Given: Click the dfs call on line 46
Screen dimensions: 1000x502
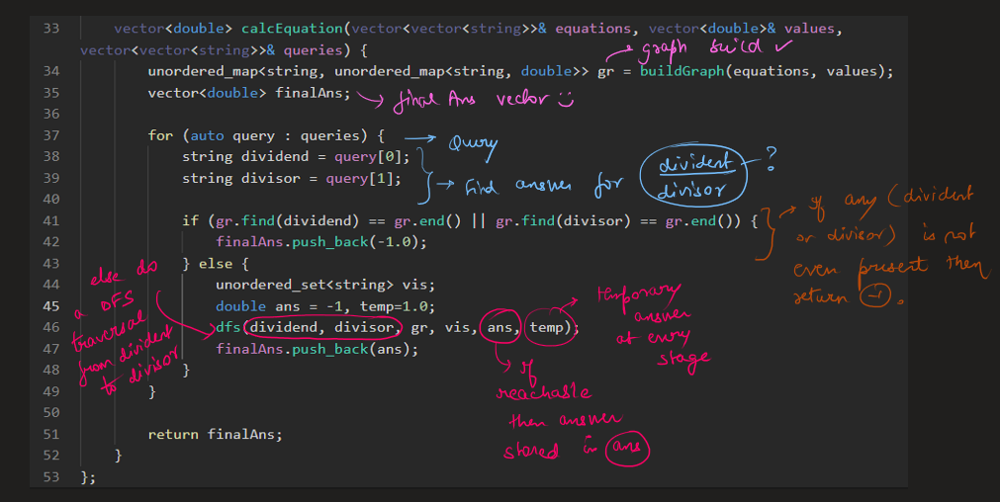Looking at the screenshot, I should pos(228,327).
